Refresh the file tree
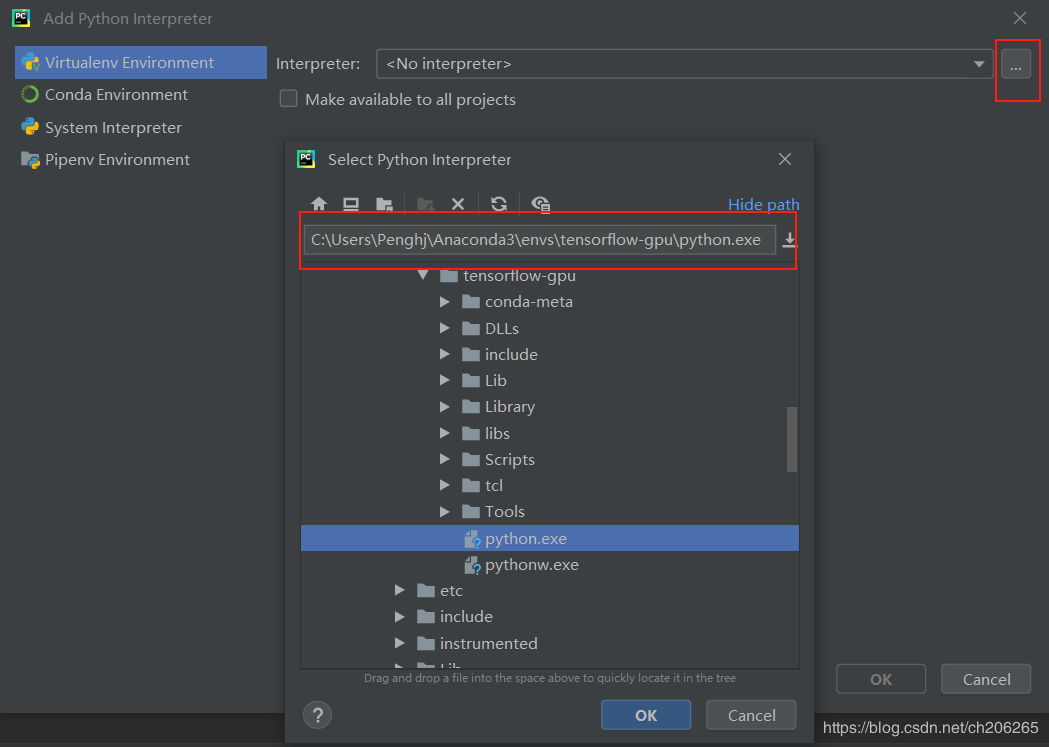Image resolution: width=1049 pixels, height=747 pixels. (x=499, y=204)
